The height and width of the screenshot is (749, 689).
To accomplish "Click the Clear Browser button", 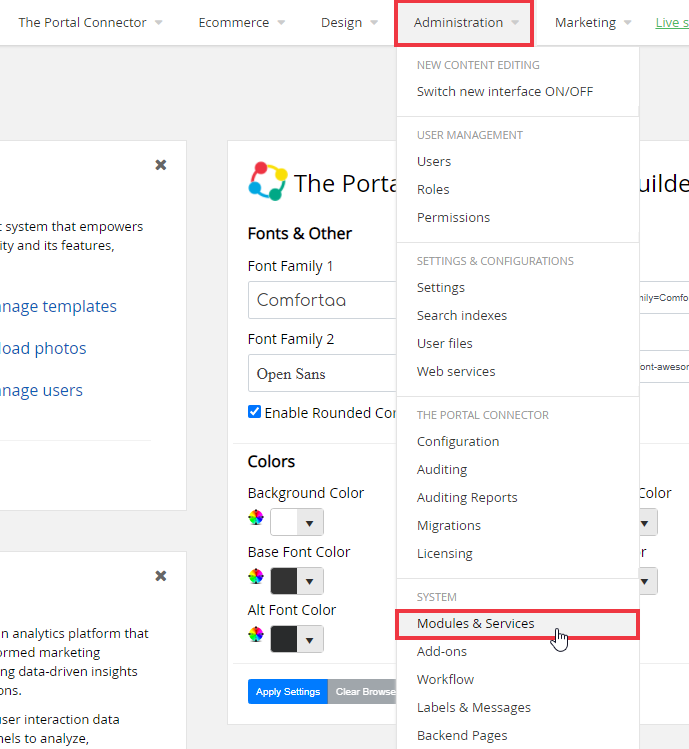I will [x=362, y=692].
